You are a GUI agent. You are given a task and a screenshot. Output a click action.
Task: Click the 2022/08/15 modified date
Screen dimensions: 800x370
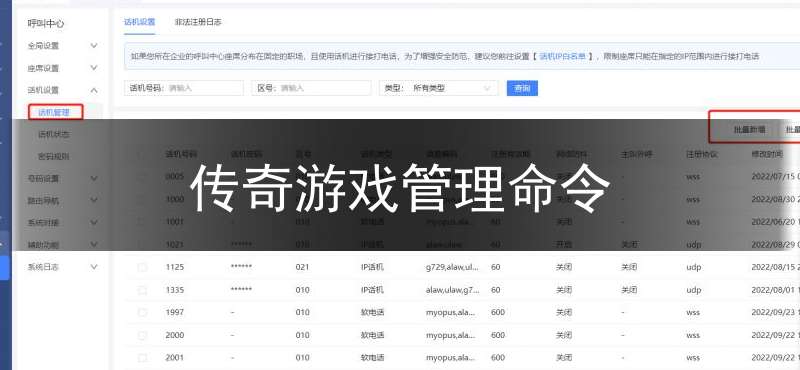pos(776,267)
